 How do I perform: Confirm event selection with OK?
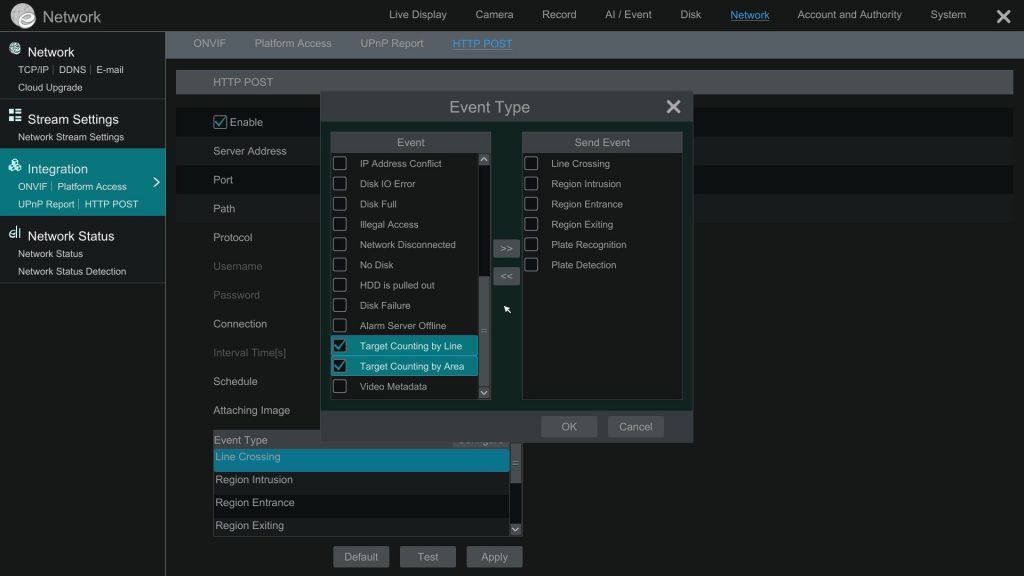coord(568,426)
